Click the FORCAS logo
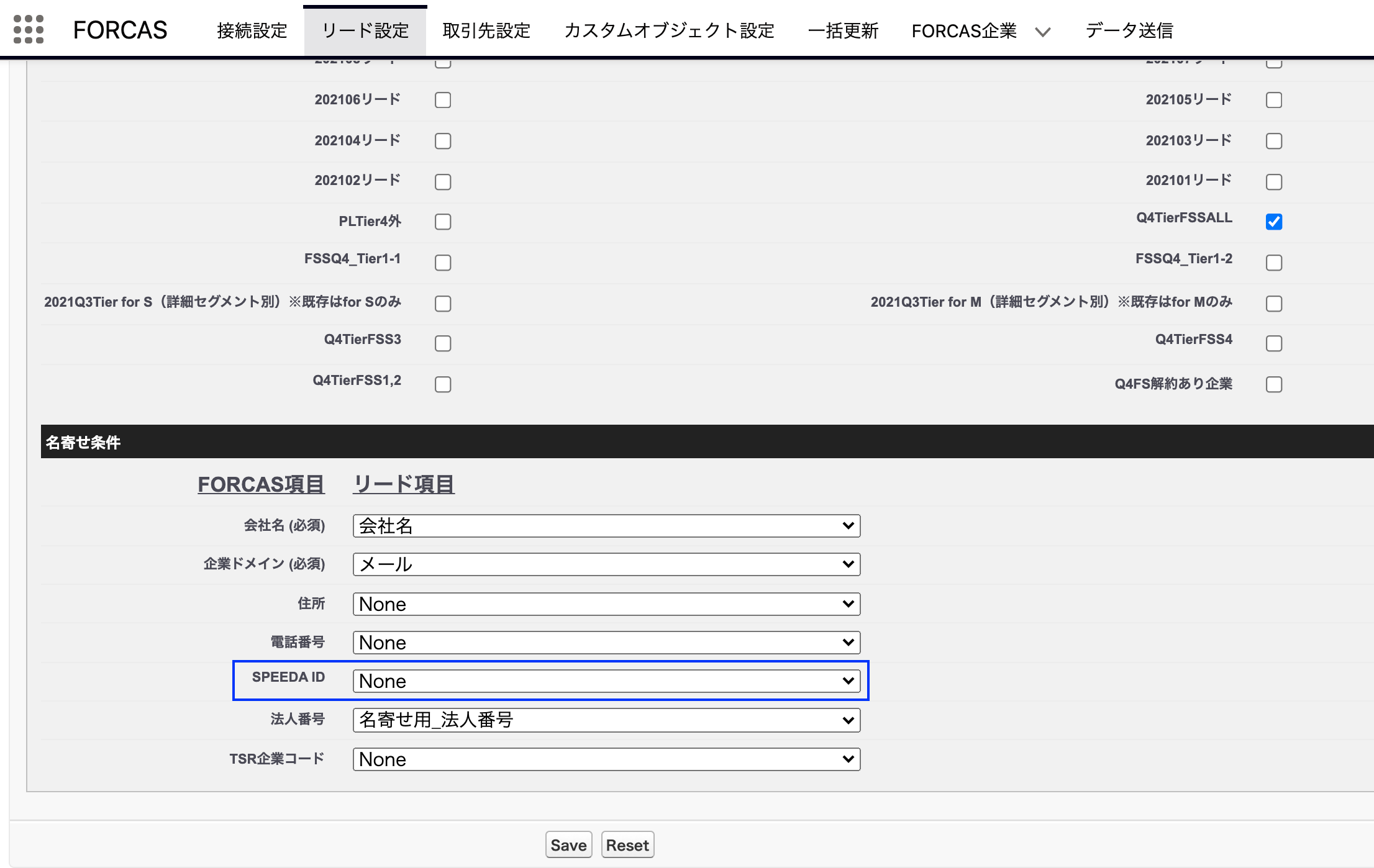1374x868 pixels. [120, 29]
